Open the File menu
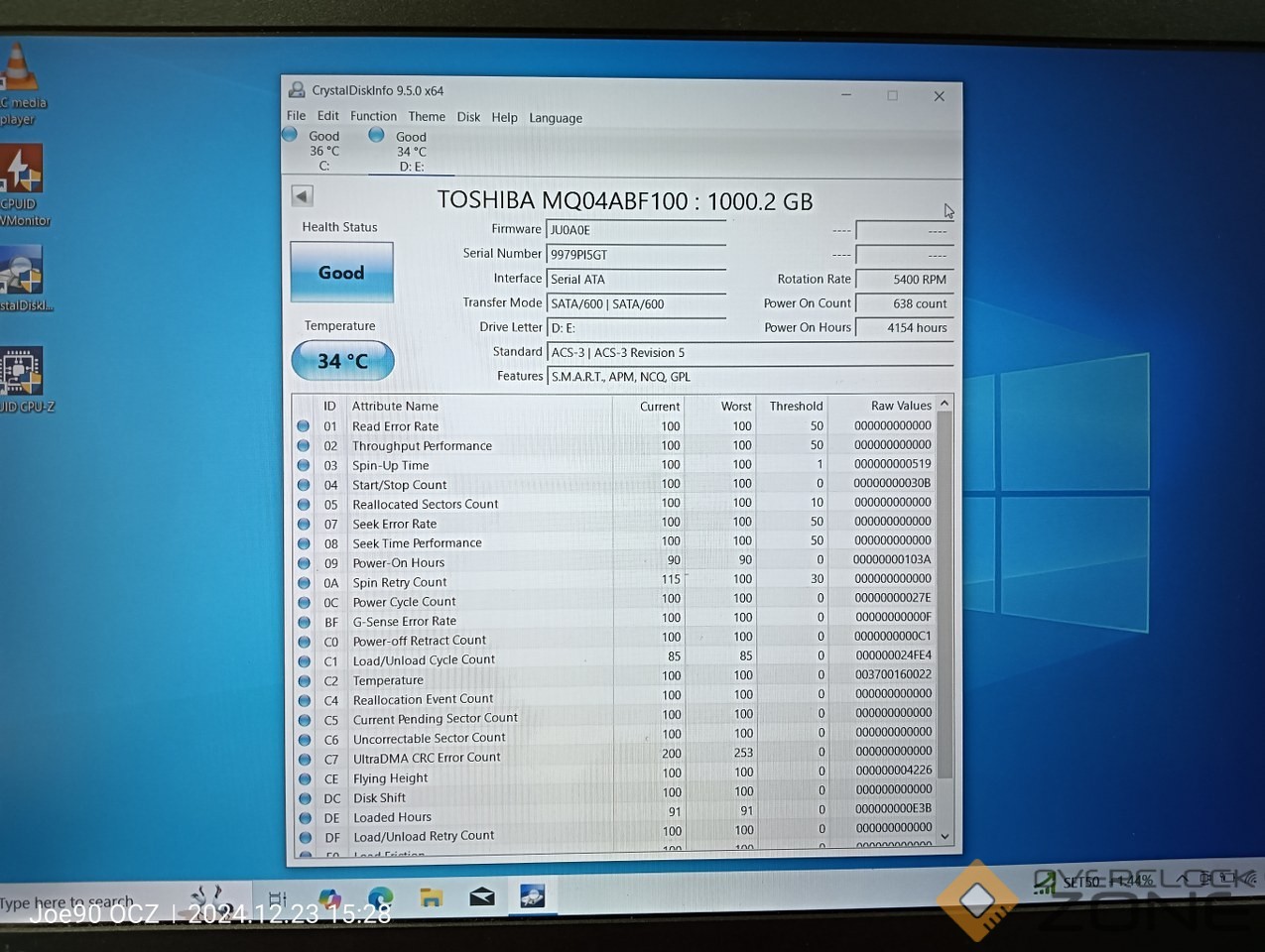The image size is (1265, 952). click(296, 116)
